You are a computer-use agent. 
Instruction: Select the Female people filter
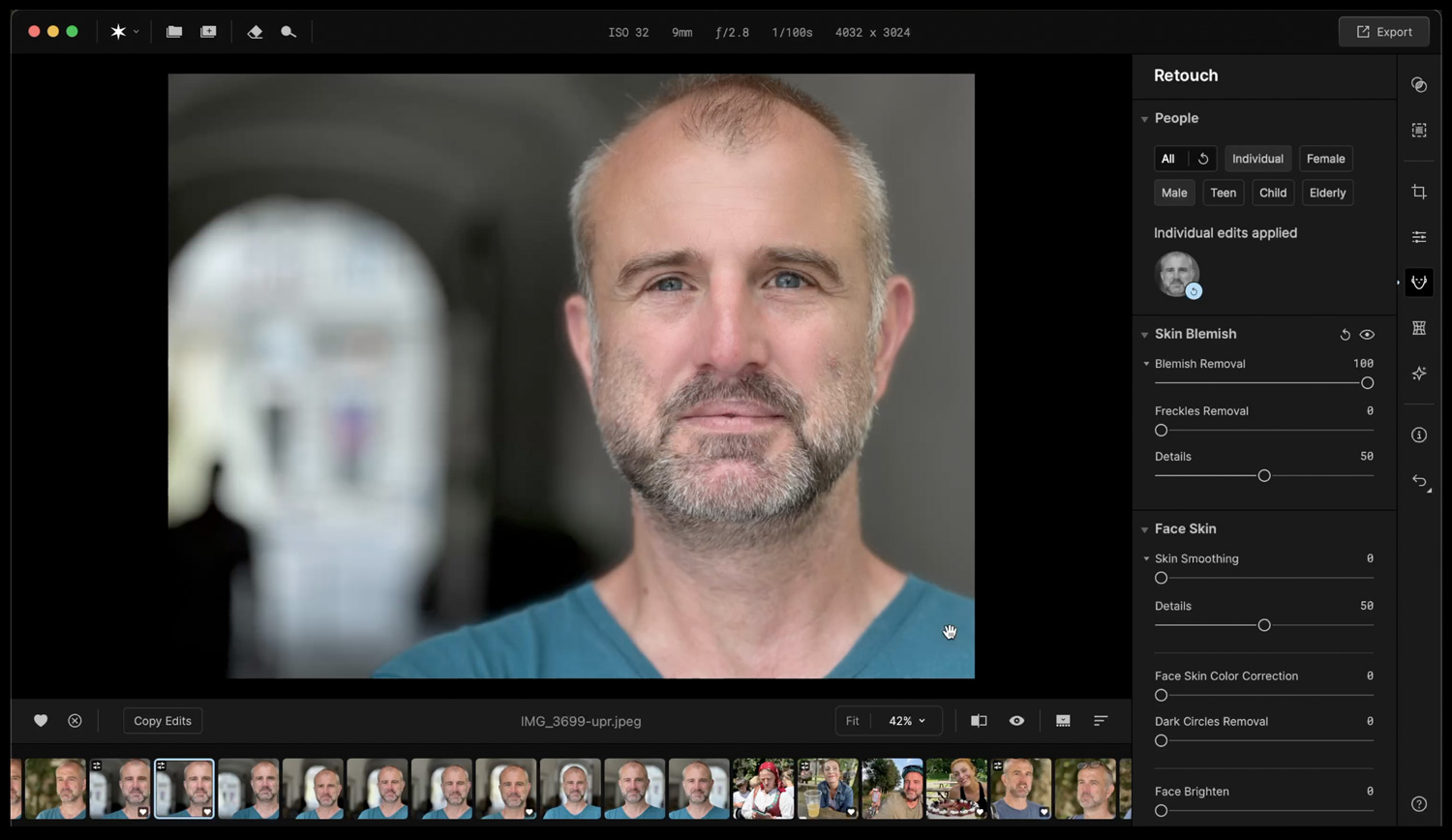pos(1325,159)
